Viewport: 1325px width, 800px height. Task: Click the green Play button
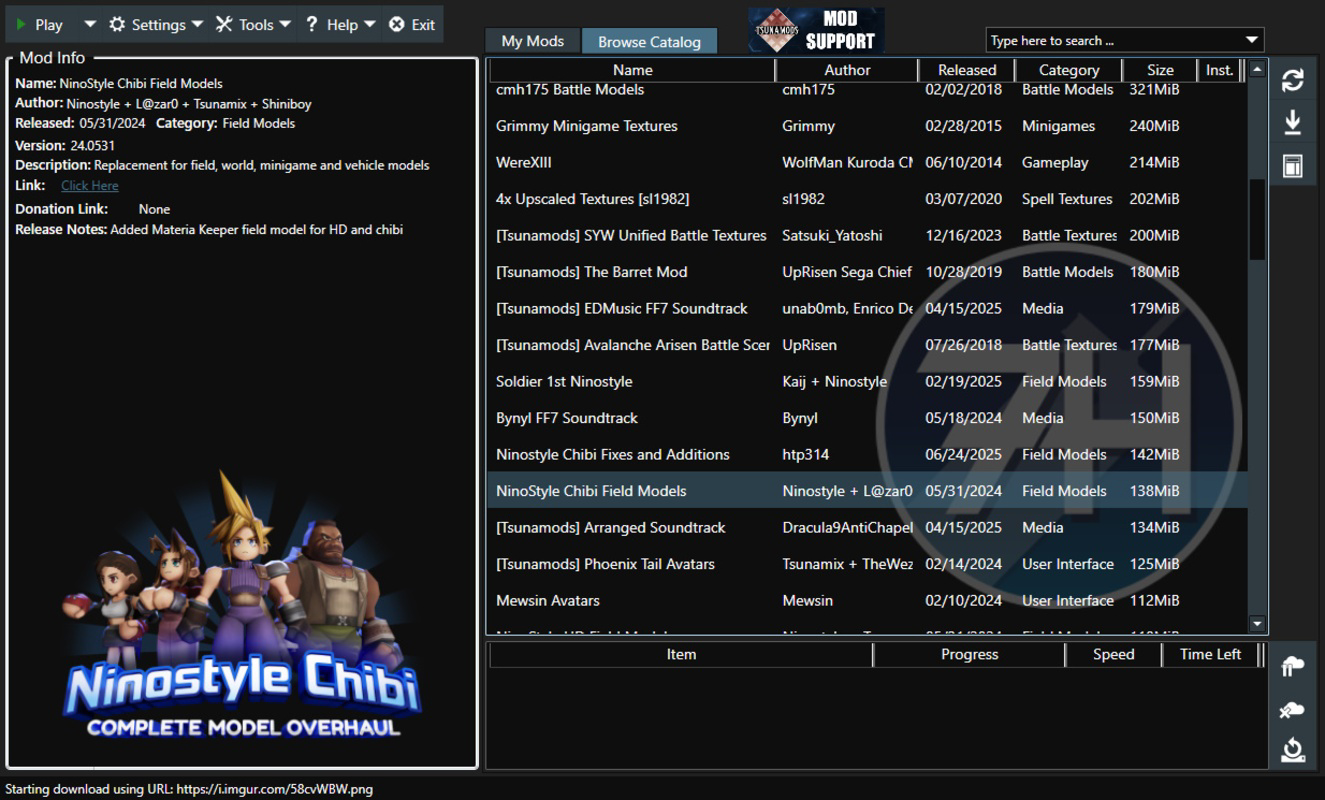tap(39, 25)
